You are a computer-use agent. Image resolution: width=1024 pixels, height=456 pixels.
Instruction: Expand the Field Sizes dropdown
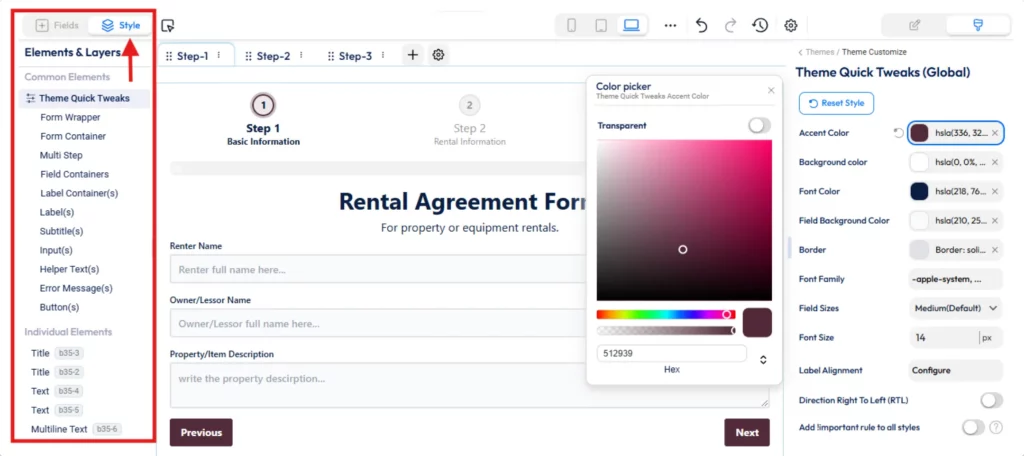coord(955,309)
